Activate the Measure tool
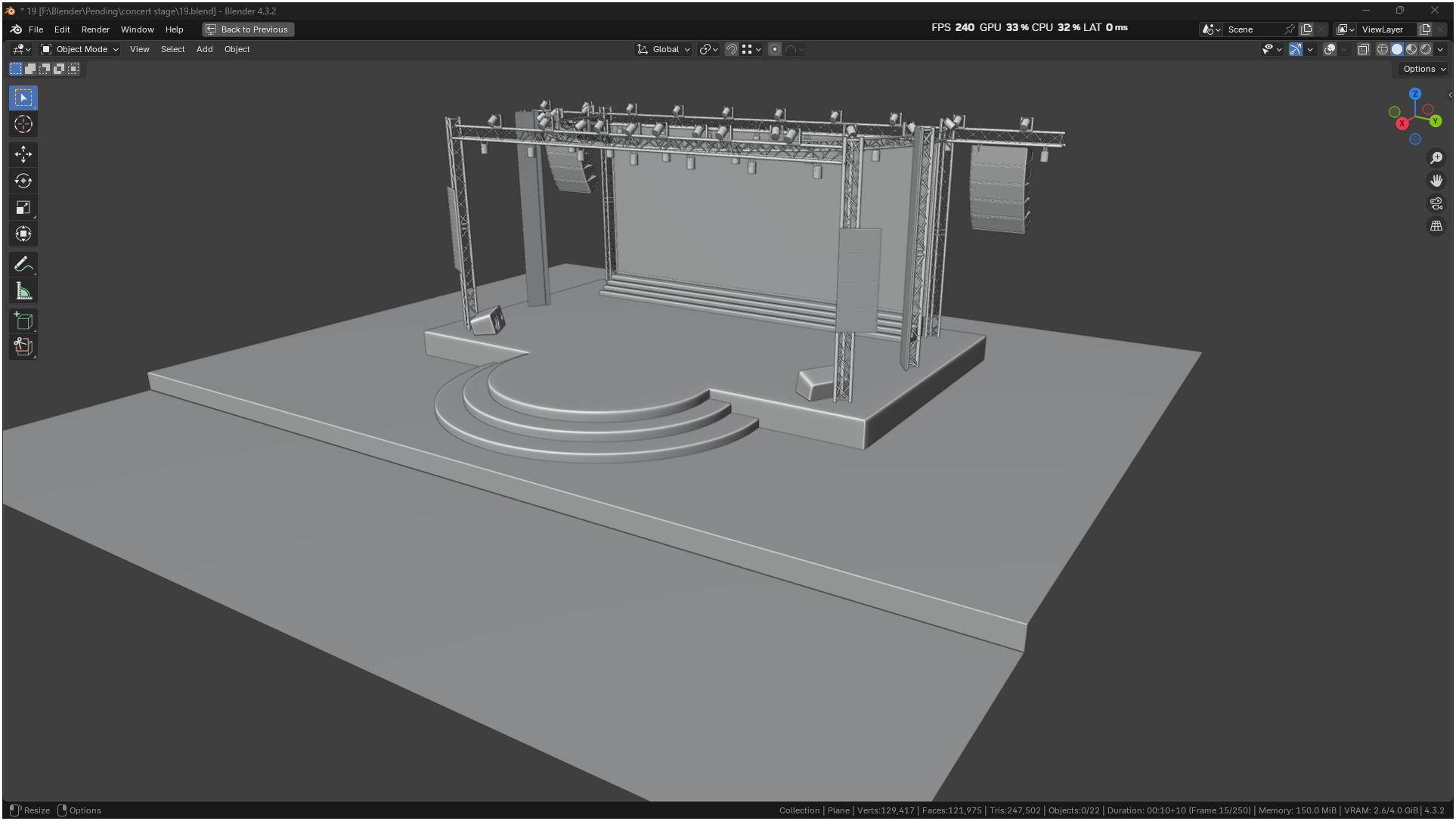1456x821 pixels. click(23, 291)
